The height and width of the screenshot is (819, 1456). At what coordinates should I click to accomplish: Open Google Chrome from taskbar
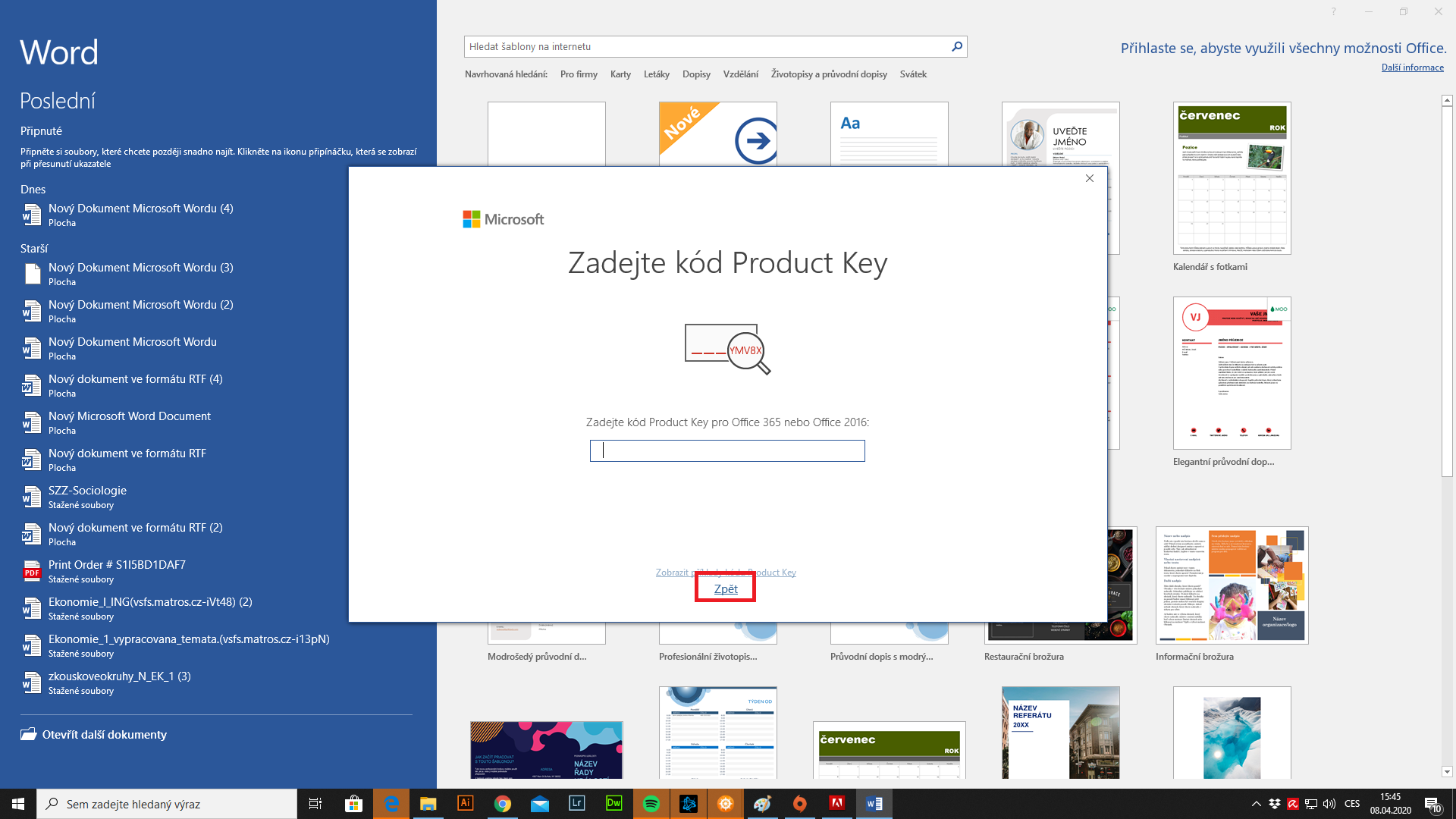point(503,804)
